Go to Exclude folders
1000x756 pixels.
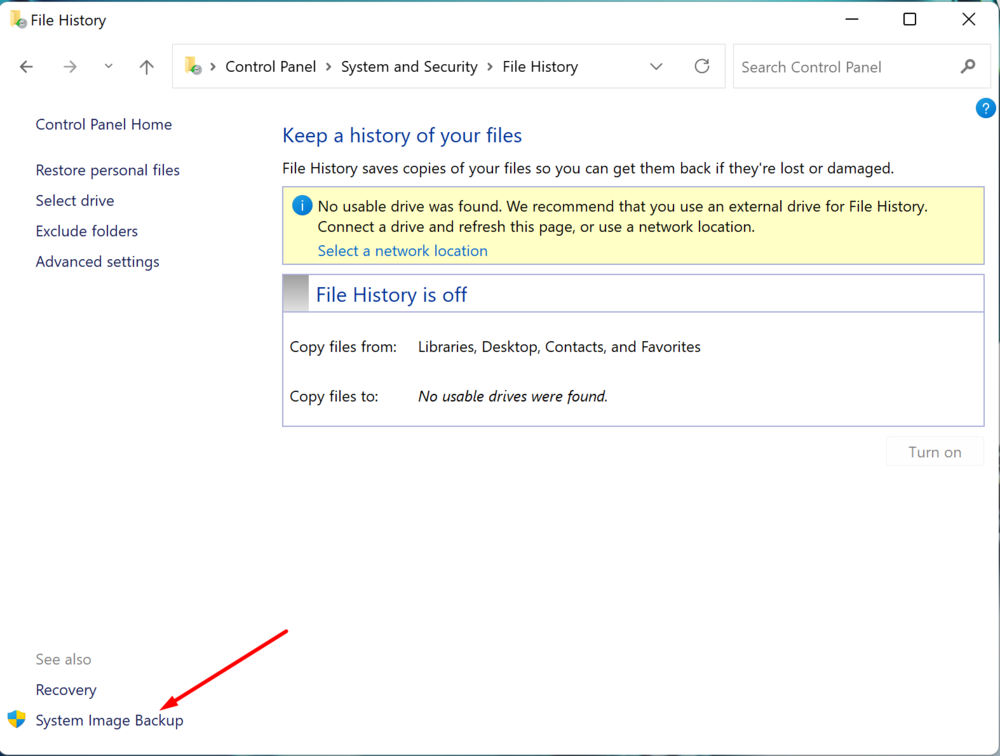click(86, 231)
